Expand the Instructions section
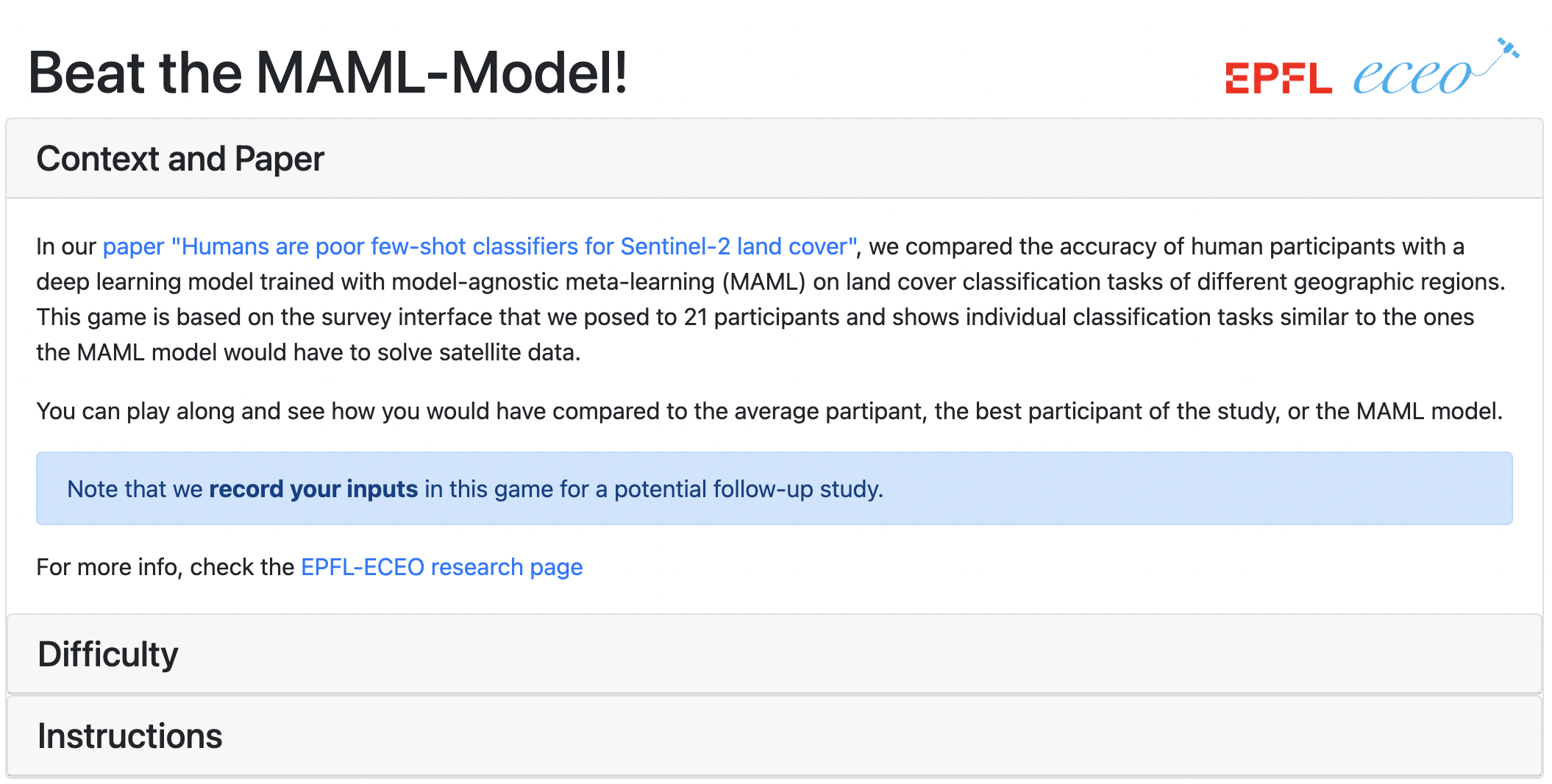The width and height of the screenshot is (1552, 784). [x=130, y=736]
